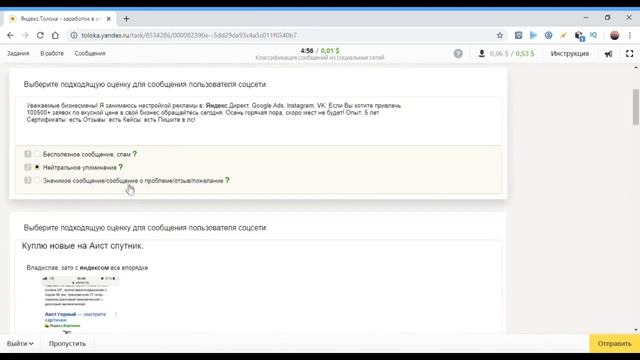Close the Яндекс.Толока tab

click(109, 19)
